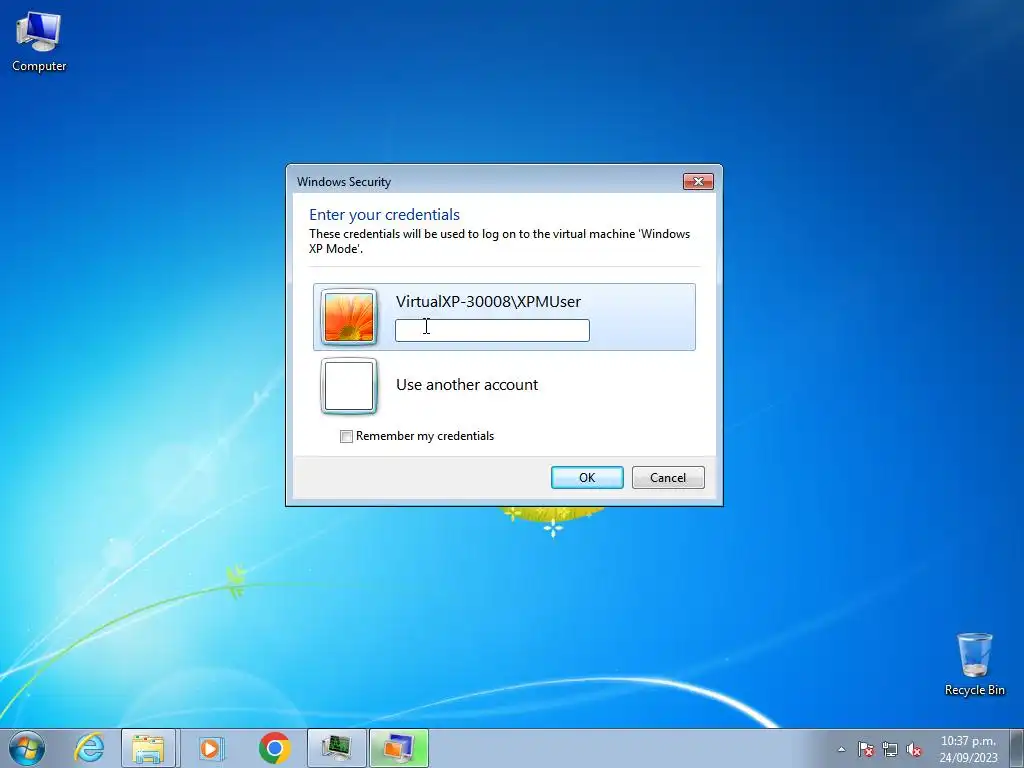Open the network status tray icon
This screenshot has width=1024, height=768.
pos(890,750)
